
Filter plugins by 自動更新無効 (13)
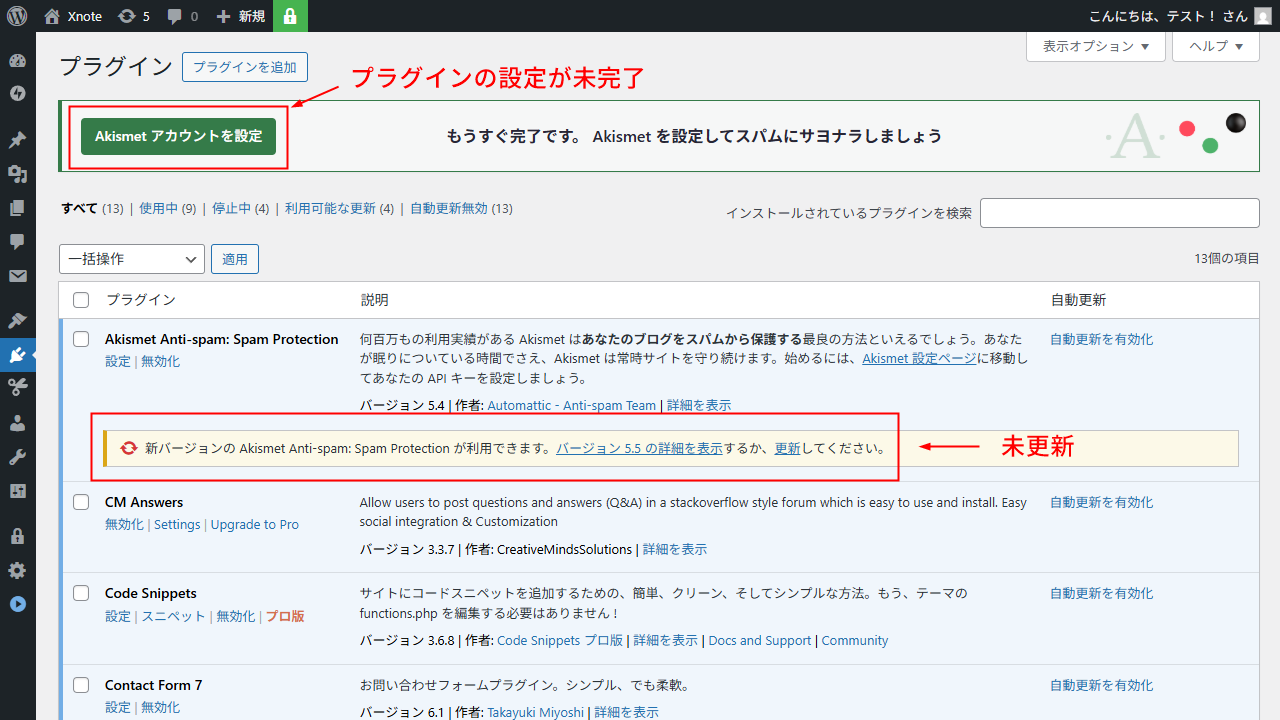461,208
